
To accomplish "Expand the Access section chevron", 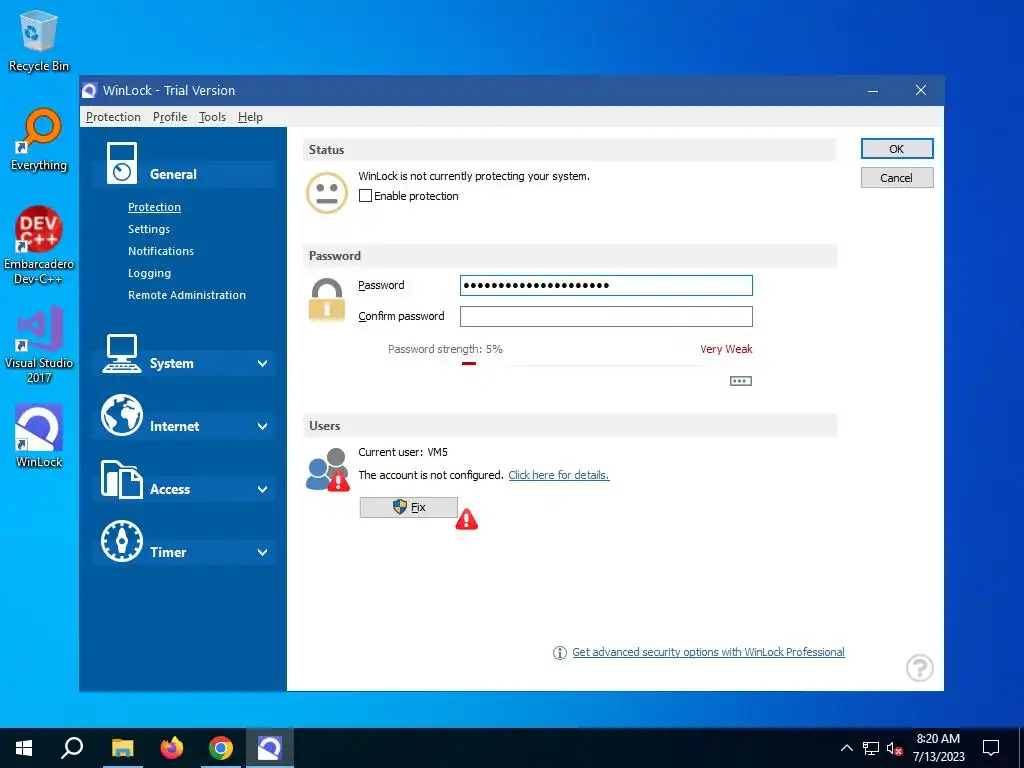I will [263, 490].
